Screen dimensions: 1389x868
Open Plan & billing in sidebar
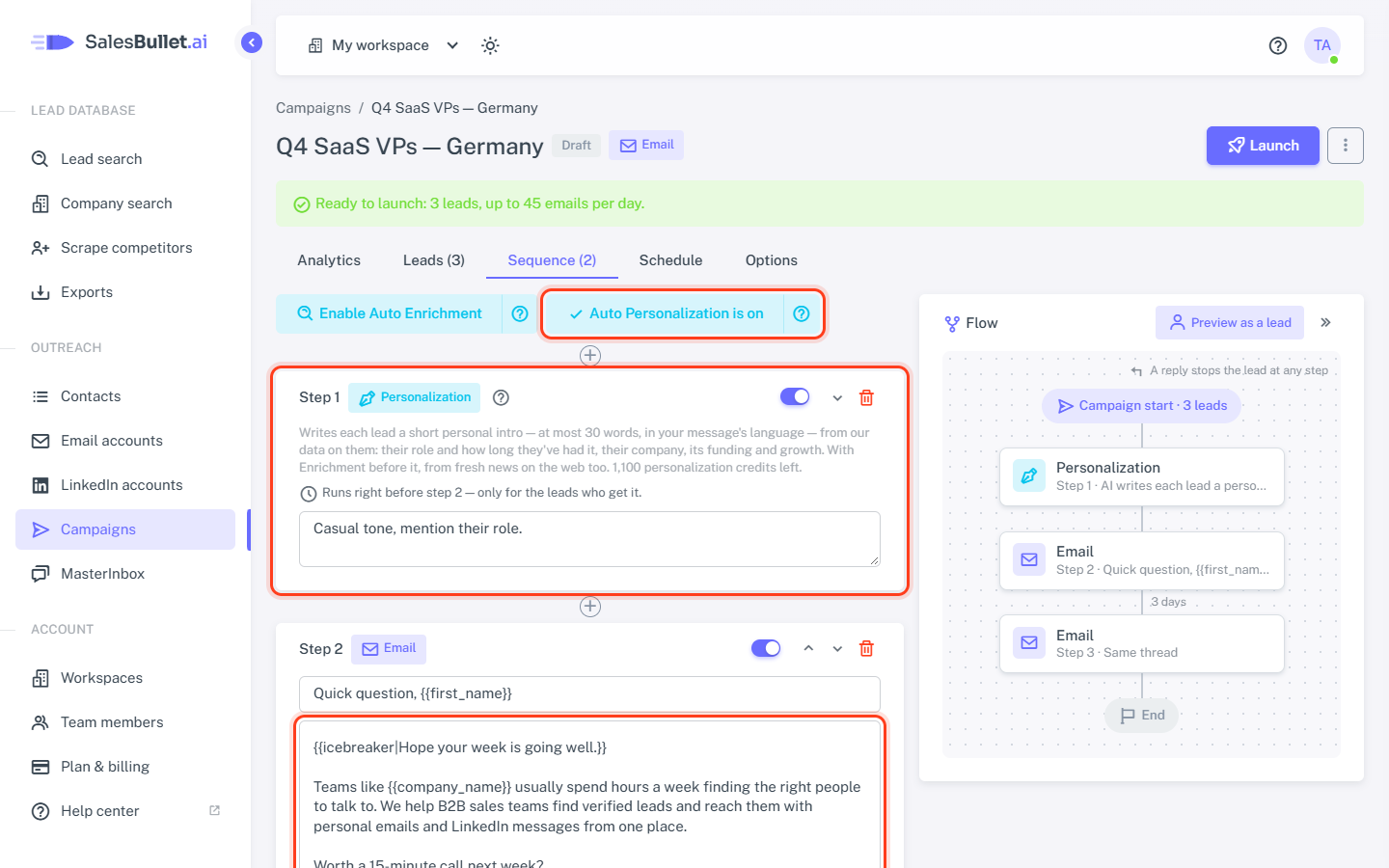point(125,767)
